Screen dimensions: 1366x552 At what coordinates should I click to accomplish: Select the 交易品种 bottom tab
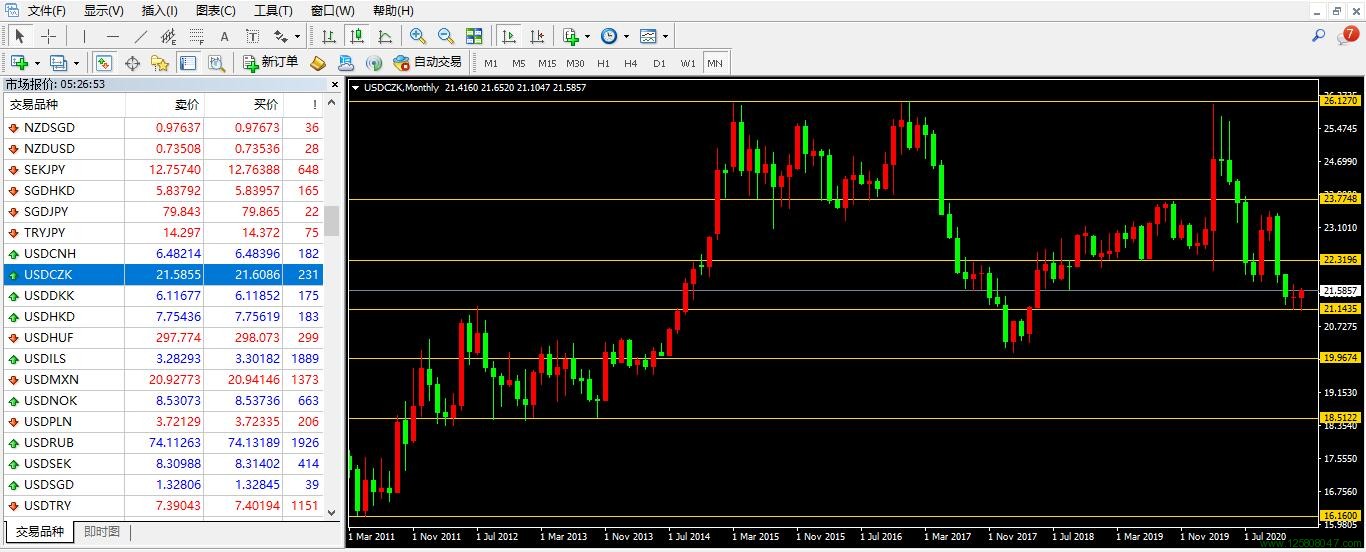click(40, 532)
